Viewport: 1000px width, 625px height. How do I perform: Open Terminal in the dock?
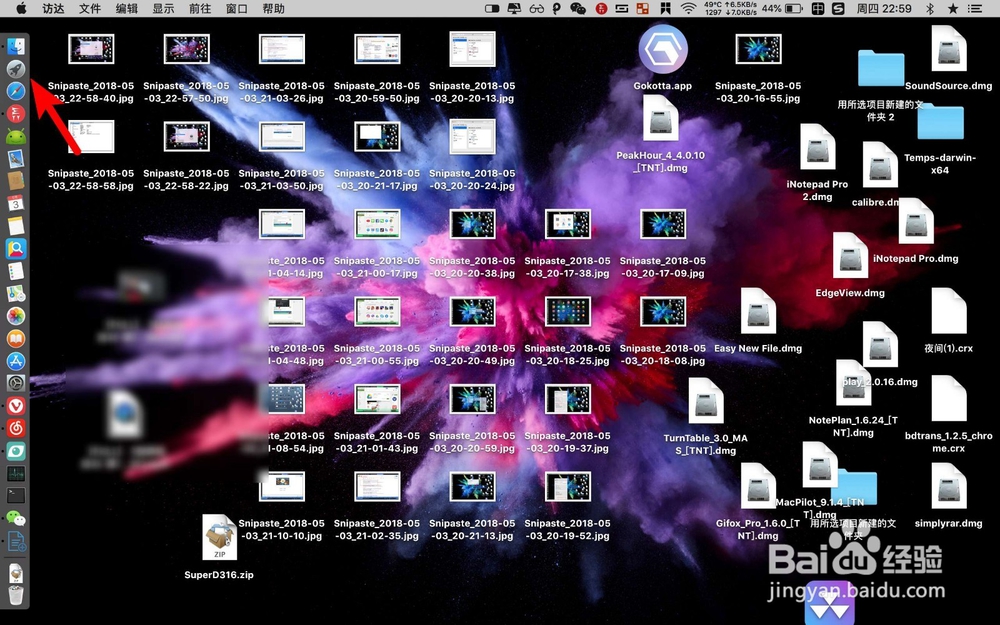tap(16, 496)
